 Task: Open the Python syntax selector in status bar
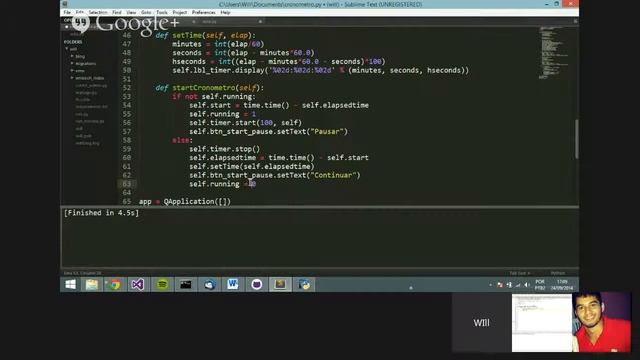(x=558, y=273)
